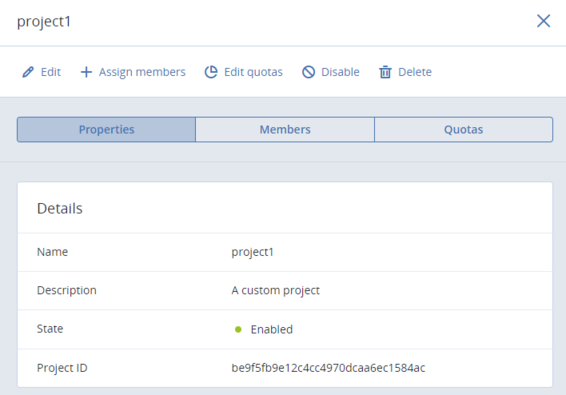Click the Name field label

(x=52, y=252)
